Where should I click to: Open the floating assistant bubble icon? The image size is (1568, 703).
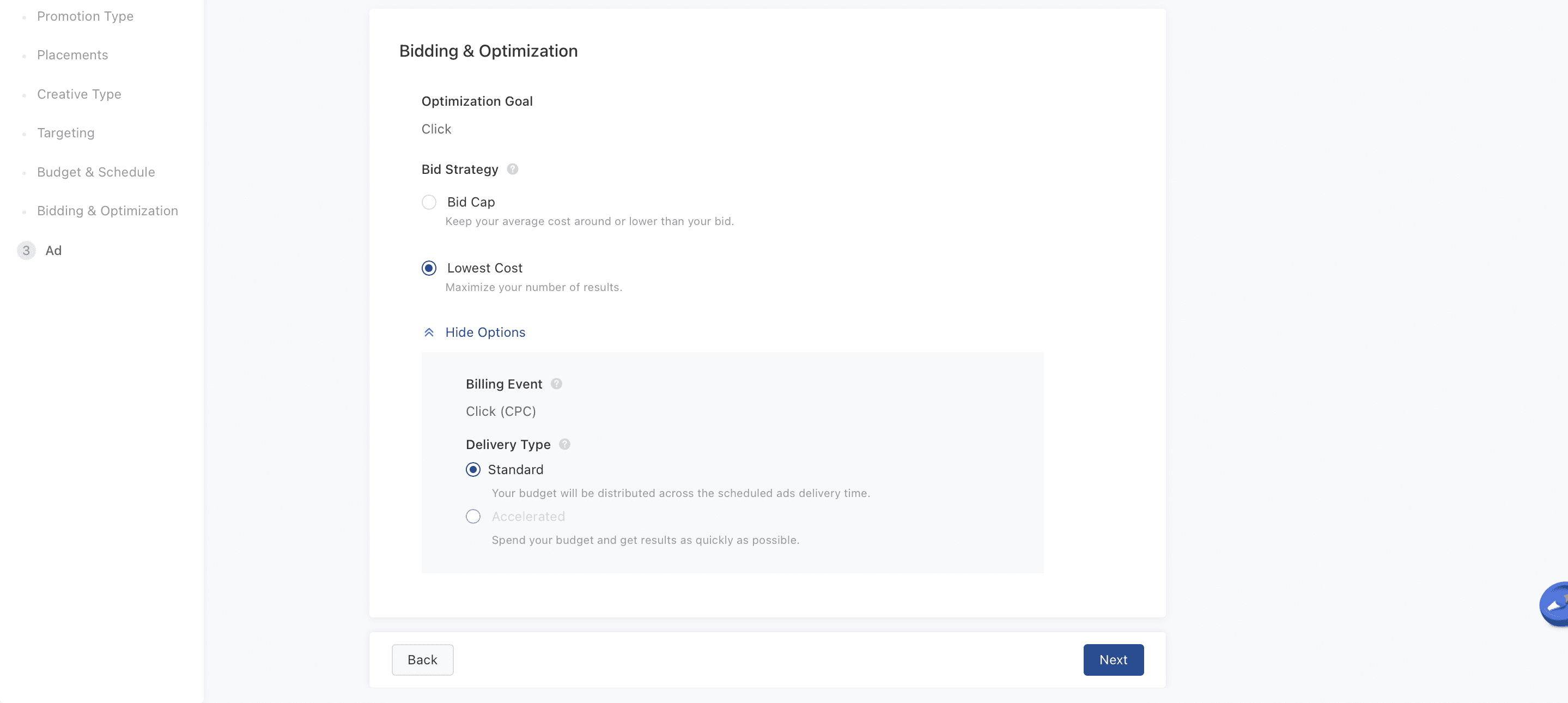[1555, 604]
